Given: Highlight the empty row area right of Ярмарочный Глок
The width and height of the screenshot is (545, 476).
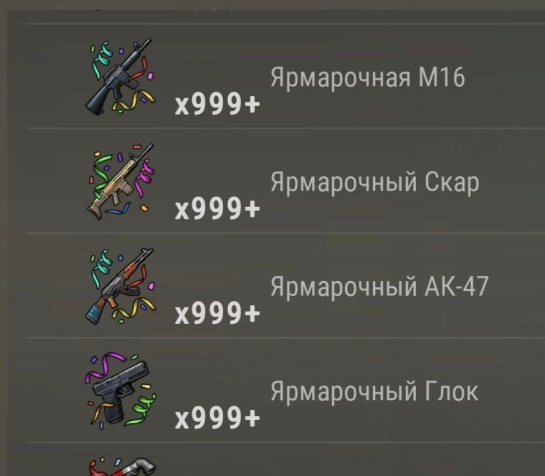Looking at the screenshot, I should (x=512, y=390).
